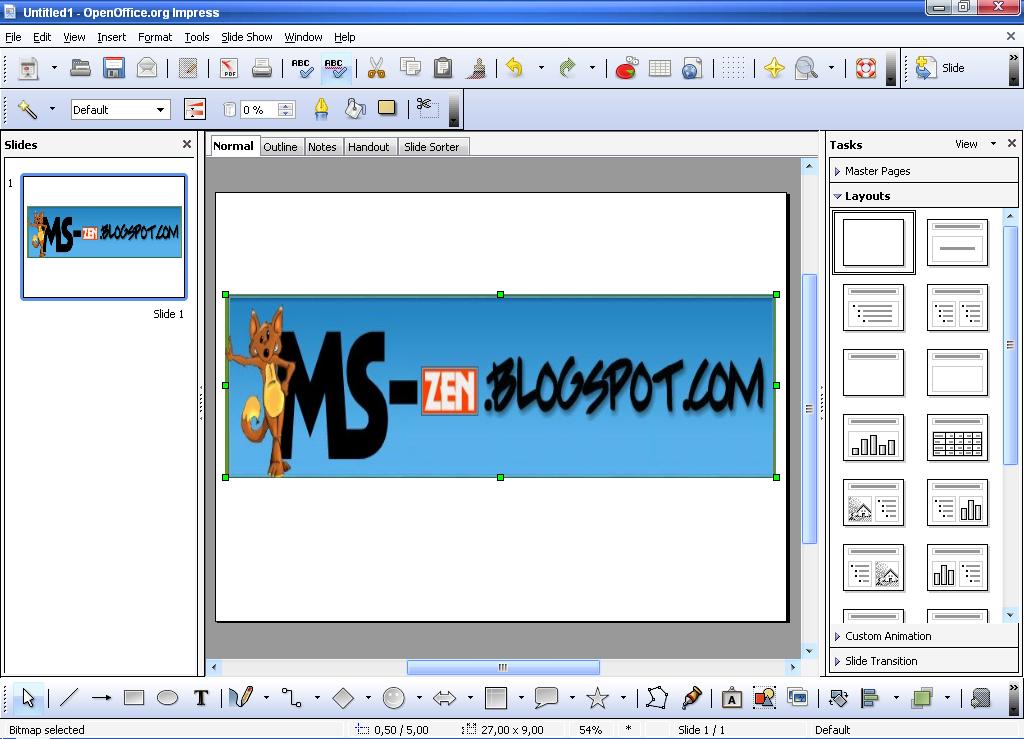This screenshot has height=739, width=1024.
Task: Select the Rectangle drawing tool
Action: tap(134, 698)
